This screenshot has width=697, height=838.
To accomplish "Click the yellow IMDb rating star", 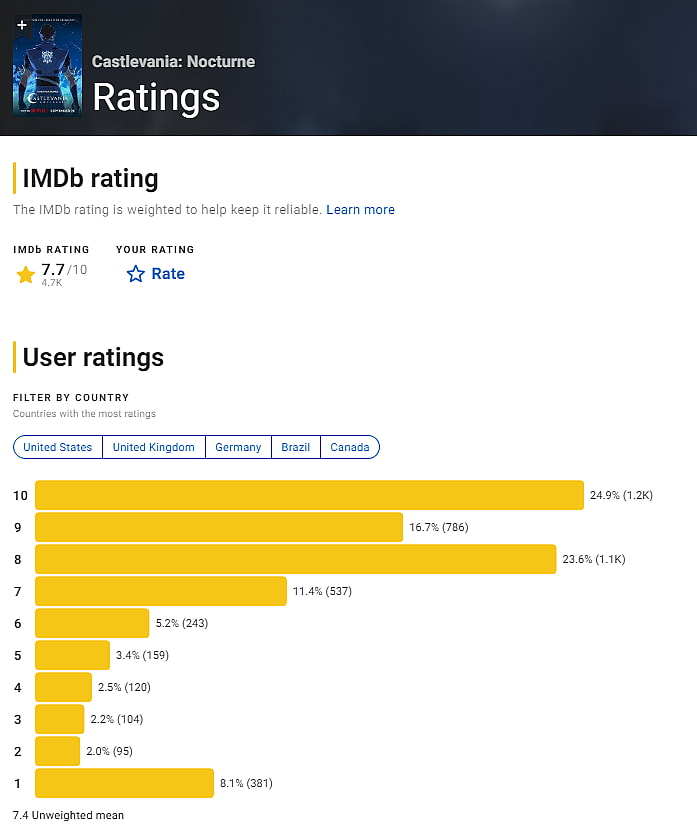I will pos(26,274).
